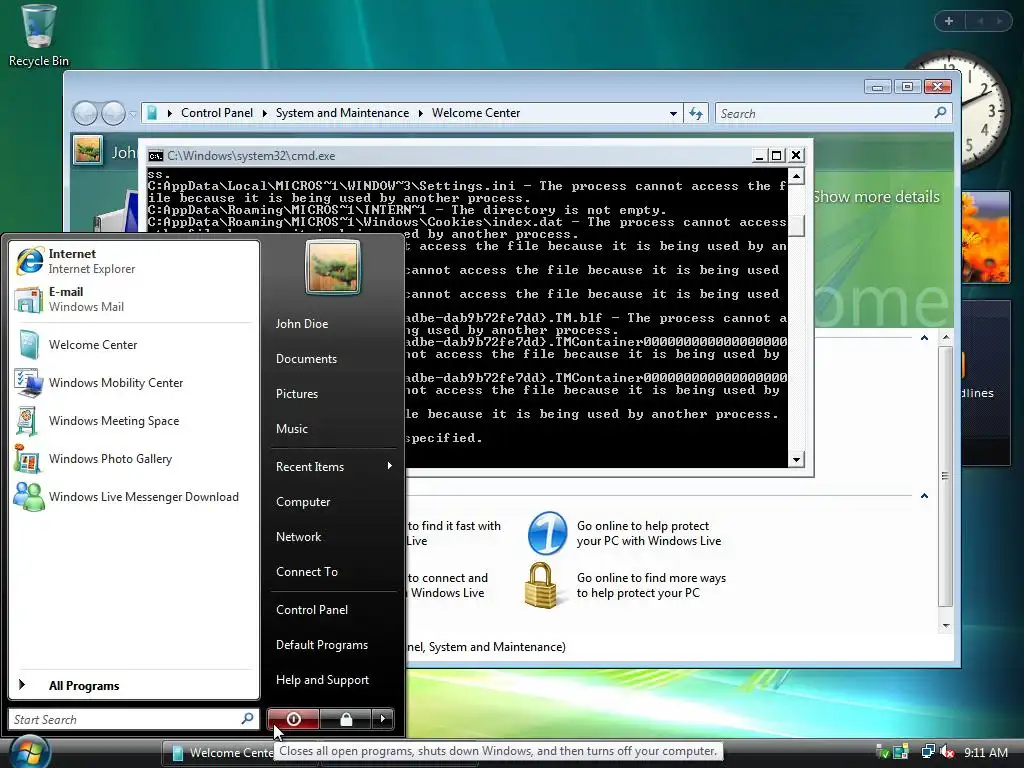Click System and Maintenance breadcrumb

pyautogui.click(x=342, y=113)
